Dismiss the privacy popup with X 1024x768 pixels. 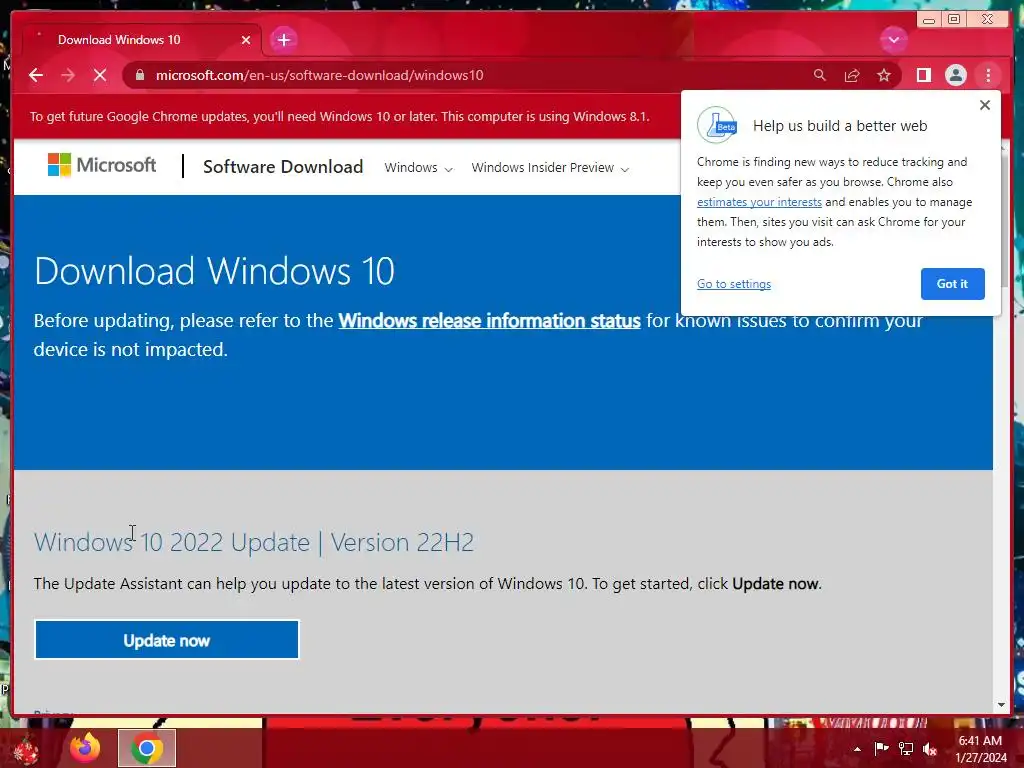985,104
